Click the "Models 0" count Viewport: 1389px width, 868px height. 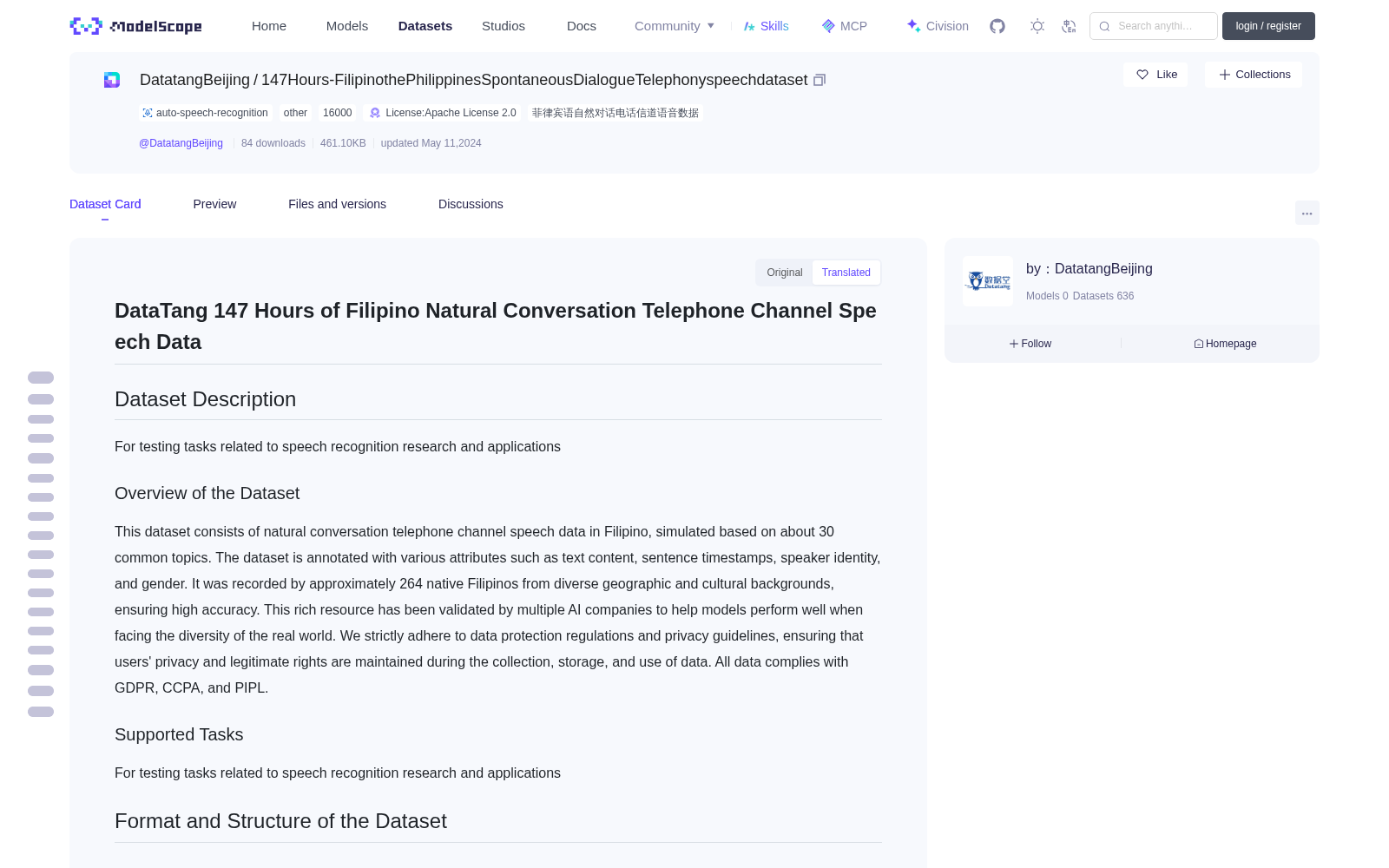coord(1047,296)
